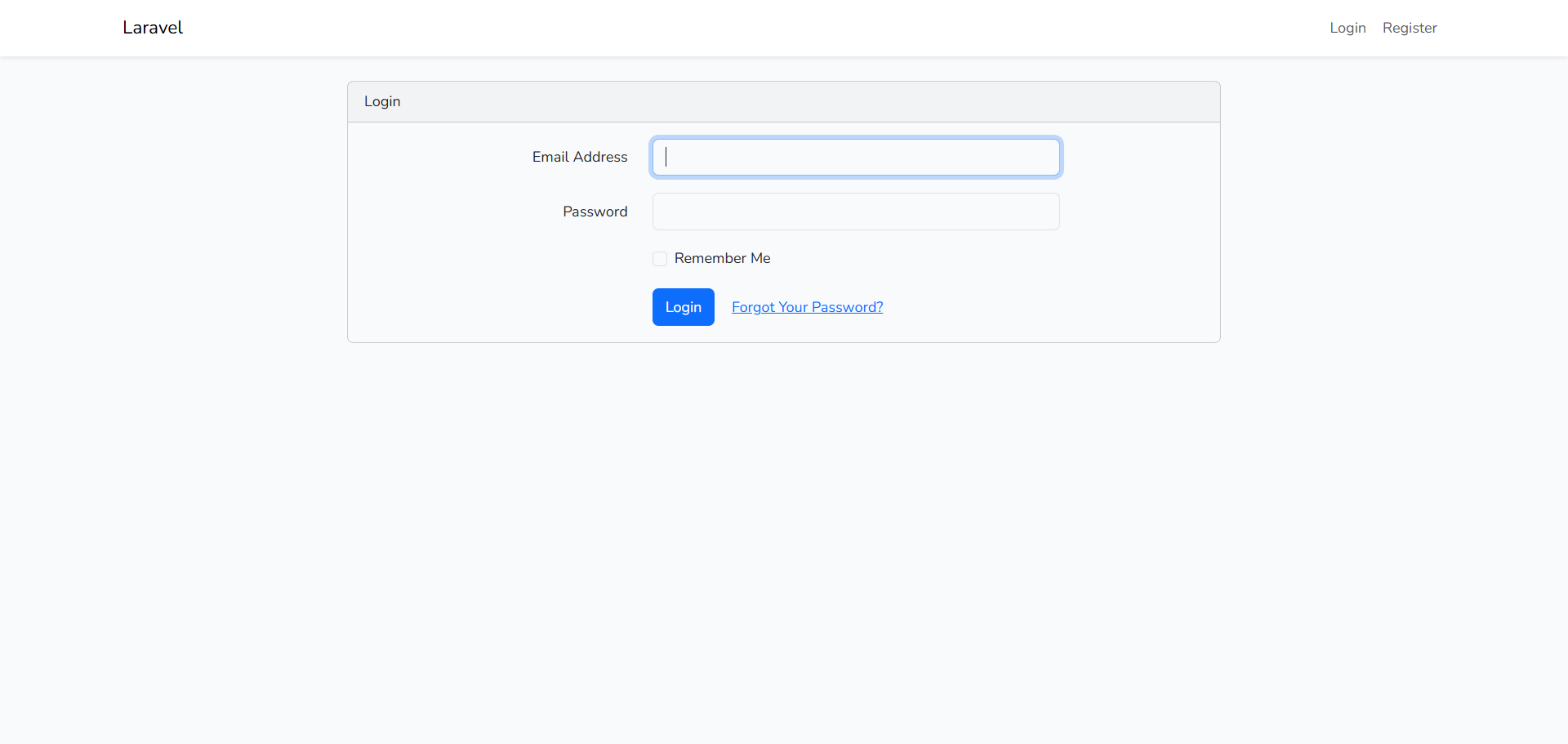The height and width of the screenshot is (744, 1568).
Task: Click the Remember Me label text
Action: point(722,258)
